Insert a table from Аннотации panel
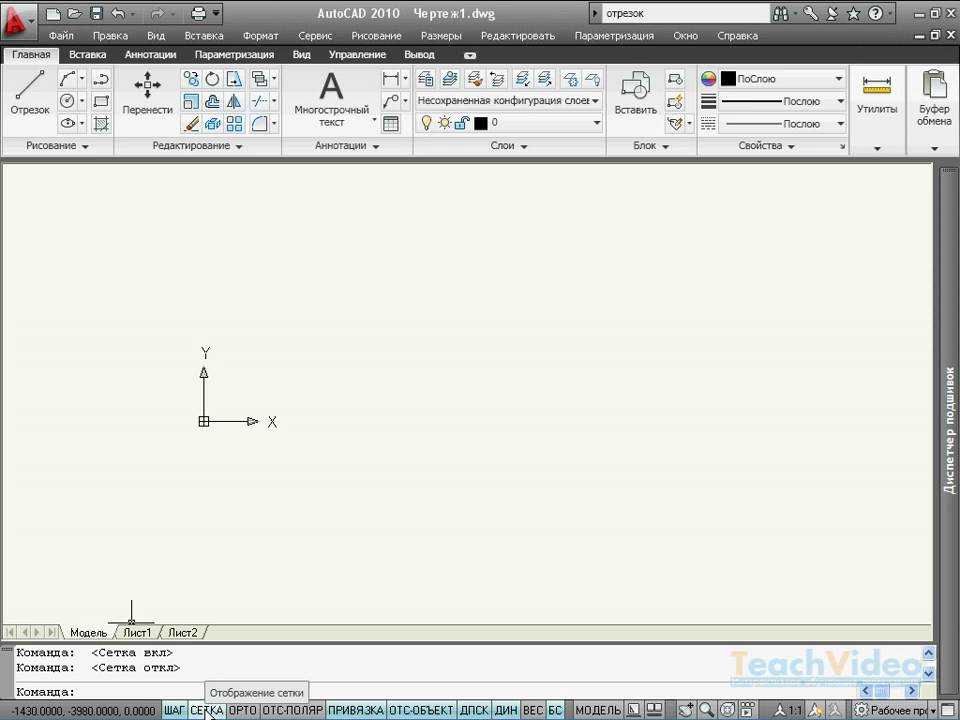This screenshot has width=960, height=720. 390,124
